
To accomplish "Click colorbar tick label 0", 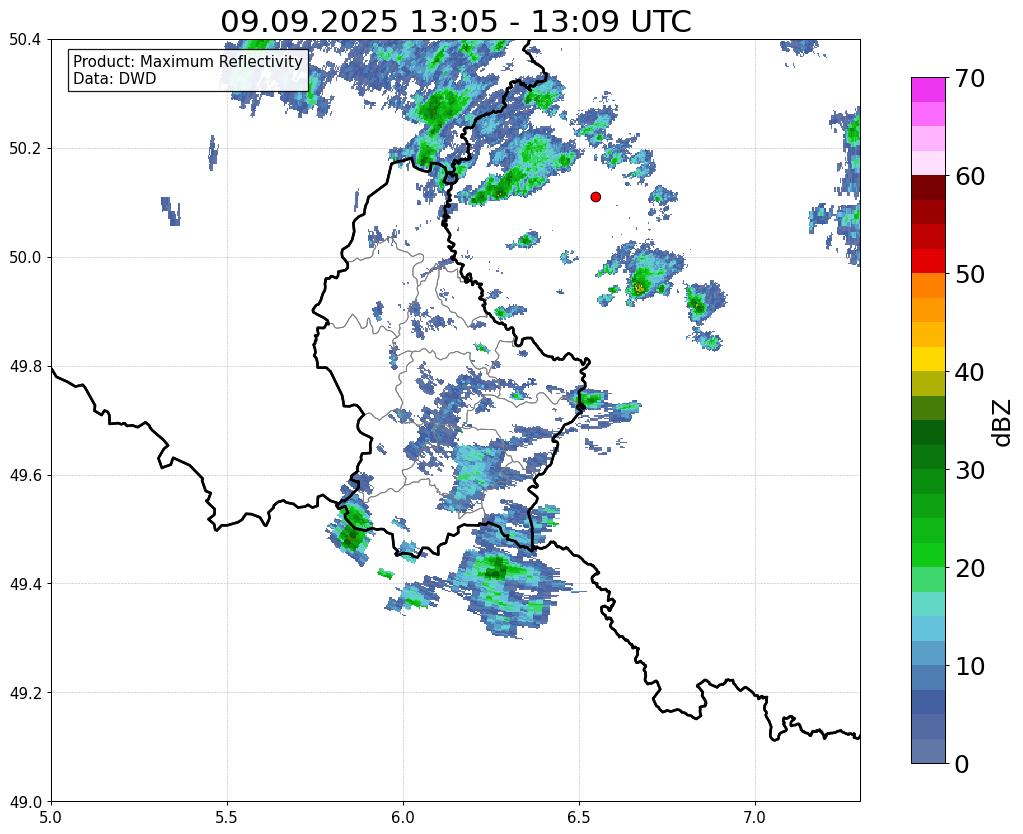I will tap(961, 764).
